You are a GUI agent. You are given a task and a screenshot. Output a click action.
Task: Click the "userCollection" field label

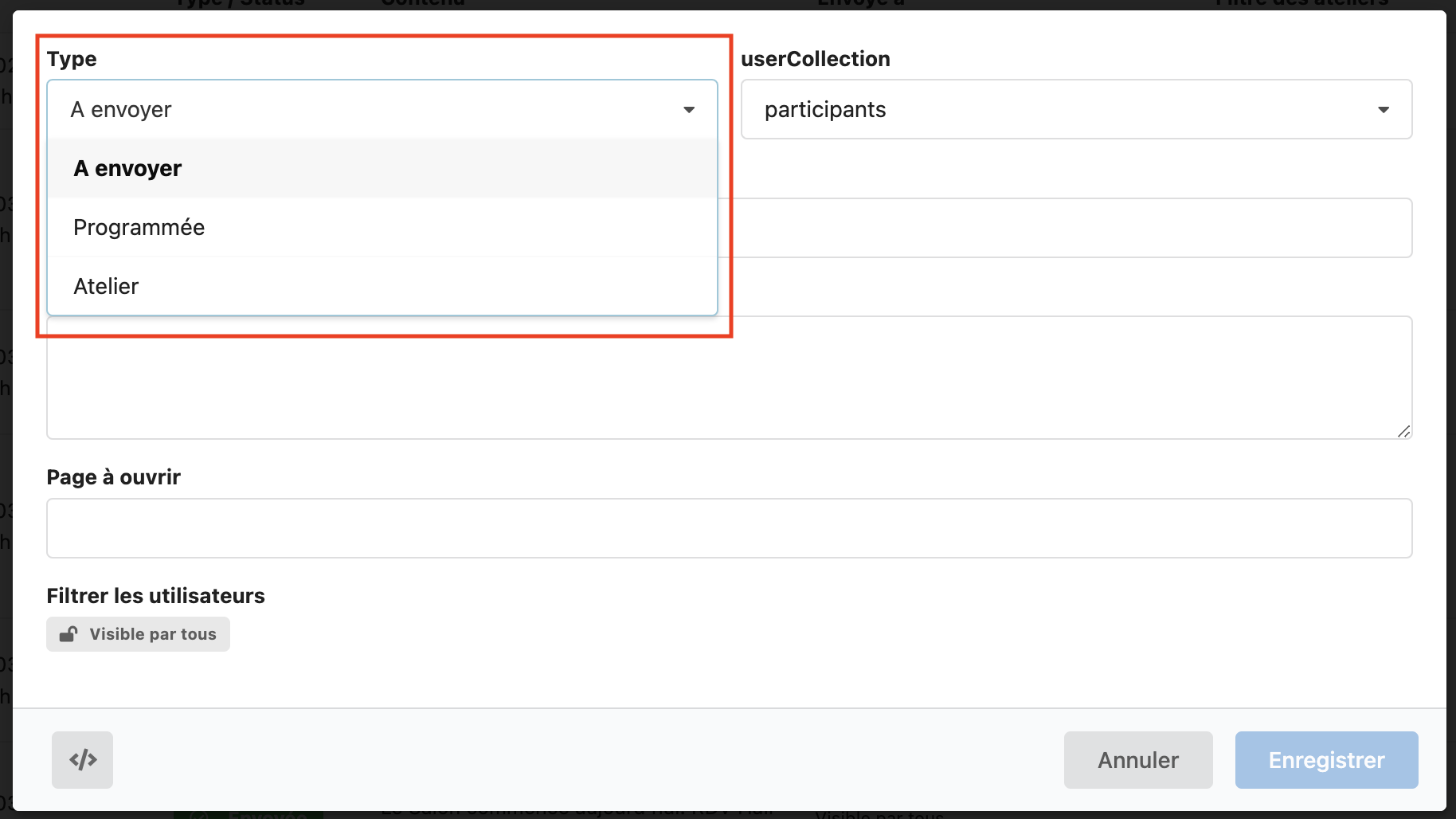[815, 59]
